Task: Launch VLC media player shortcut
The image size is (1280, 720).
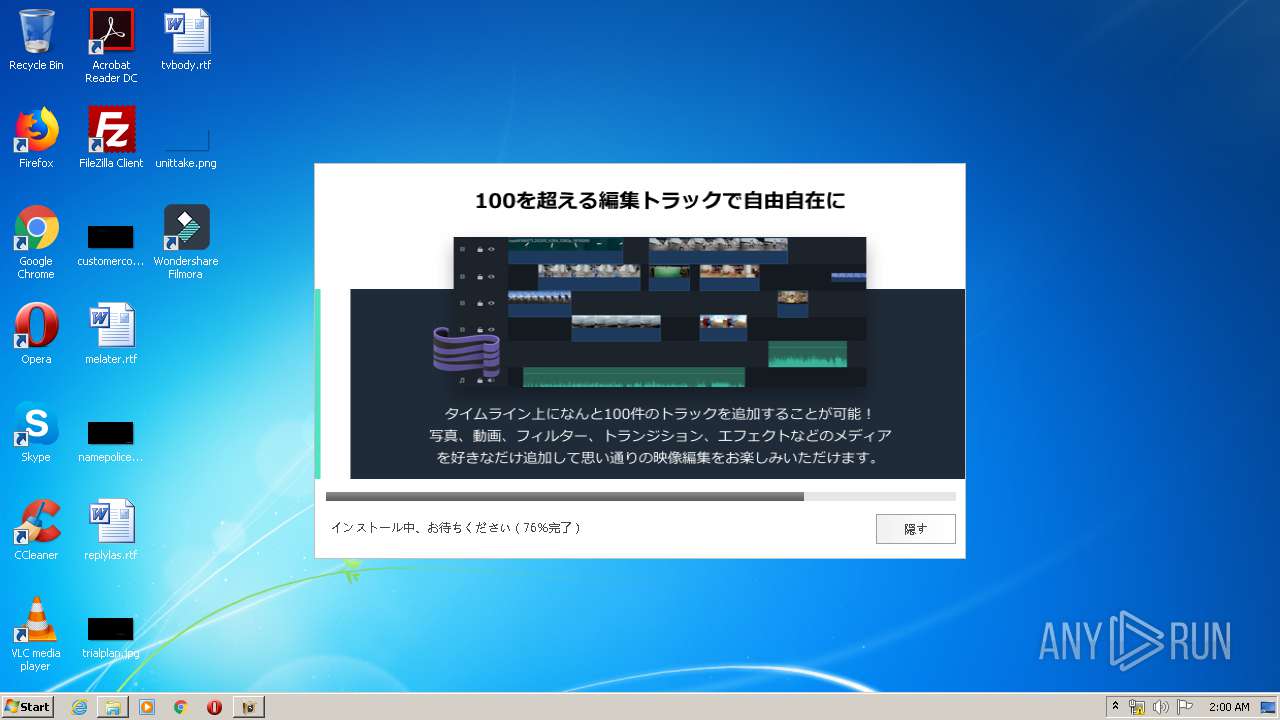Action: click(x=36, y=634)
